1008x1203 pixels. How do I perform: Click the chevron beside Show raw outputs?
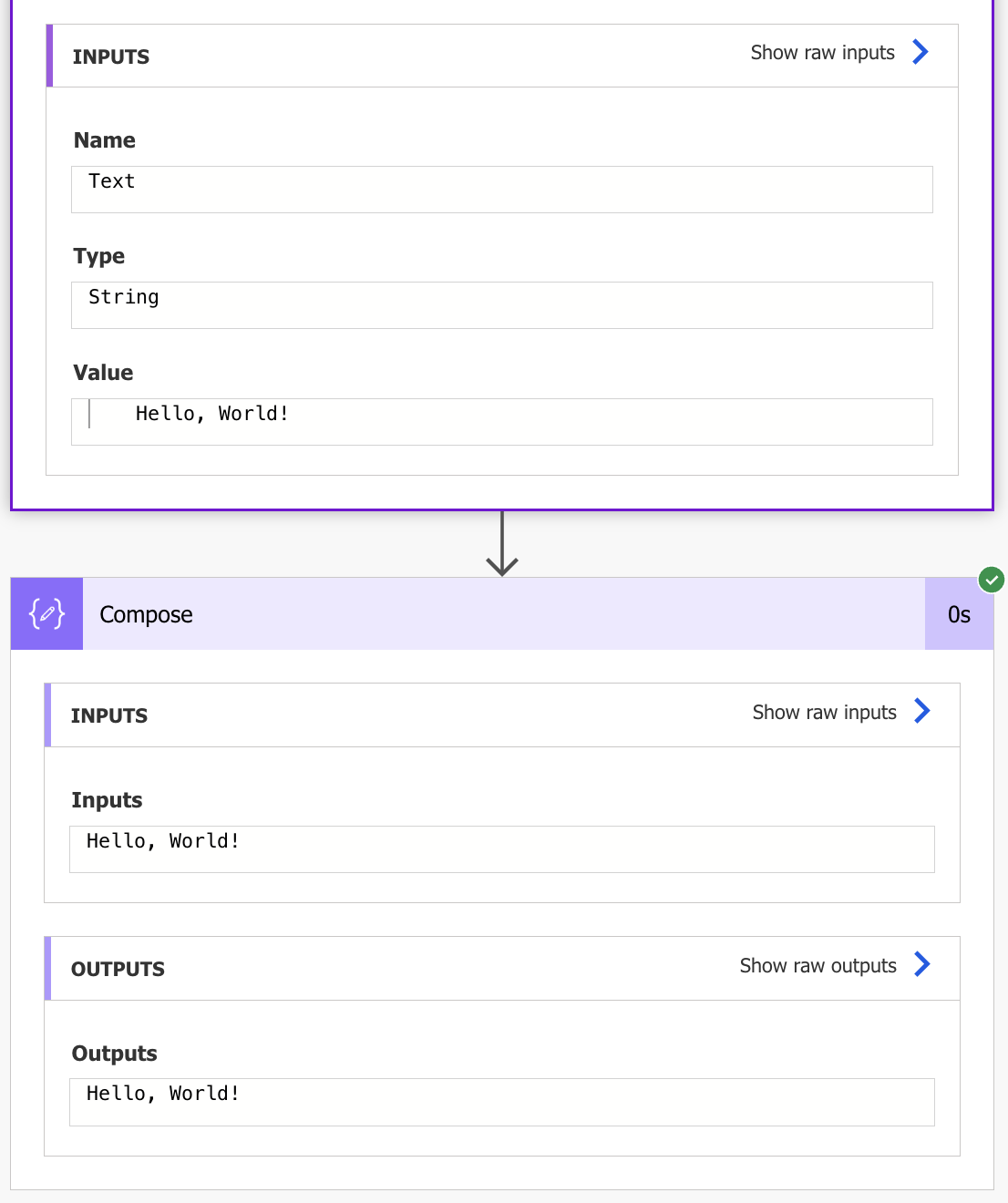pos(922,964)
